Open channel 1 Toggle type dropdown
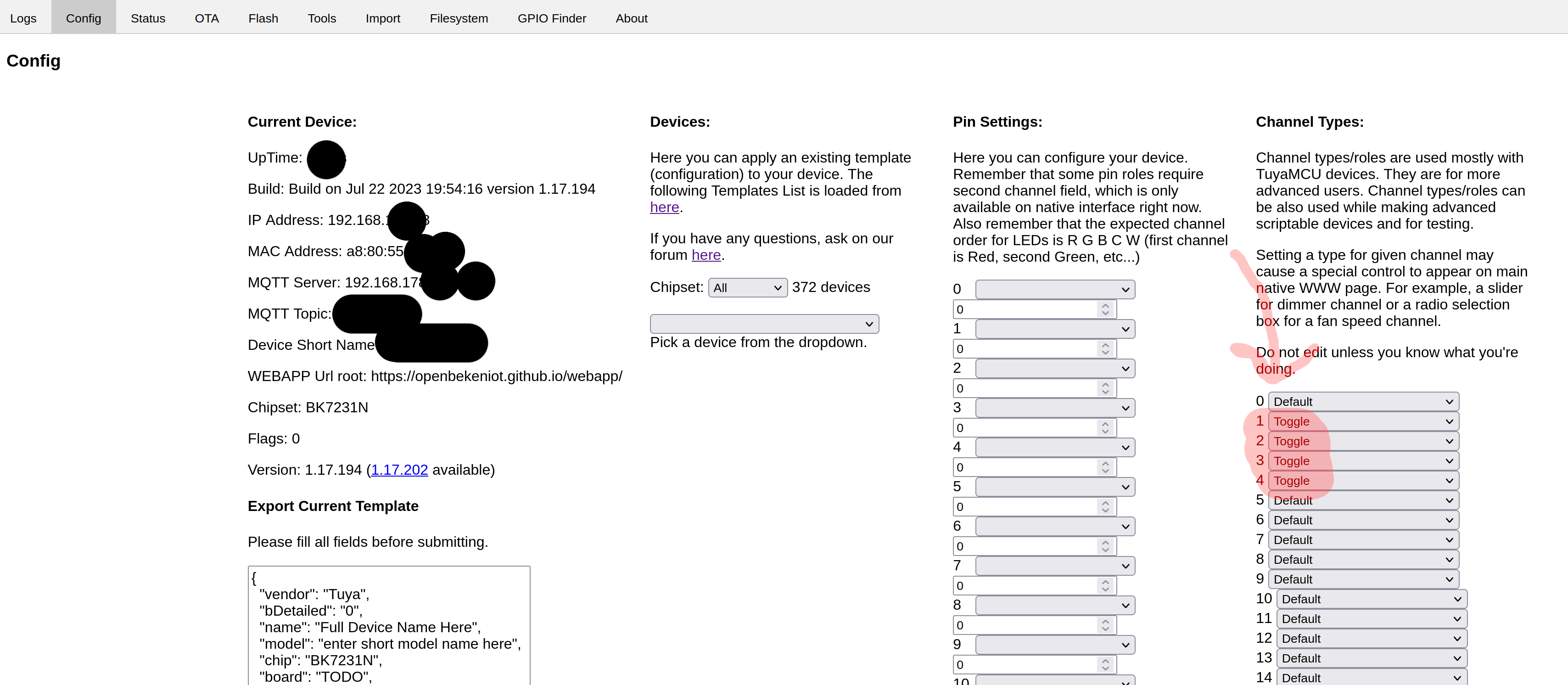 pyautogui.click(x=1363, y=421)
